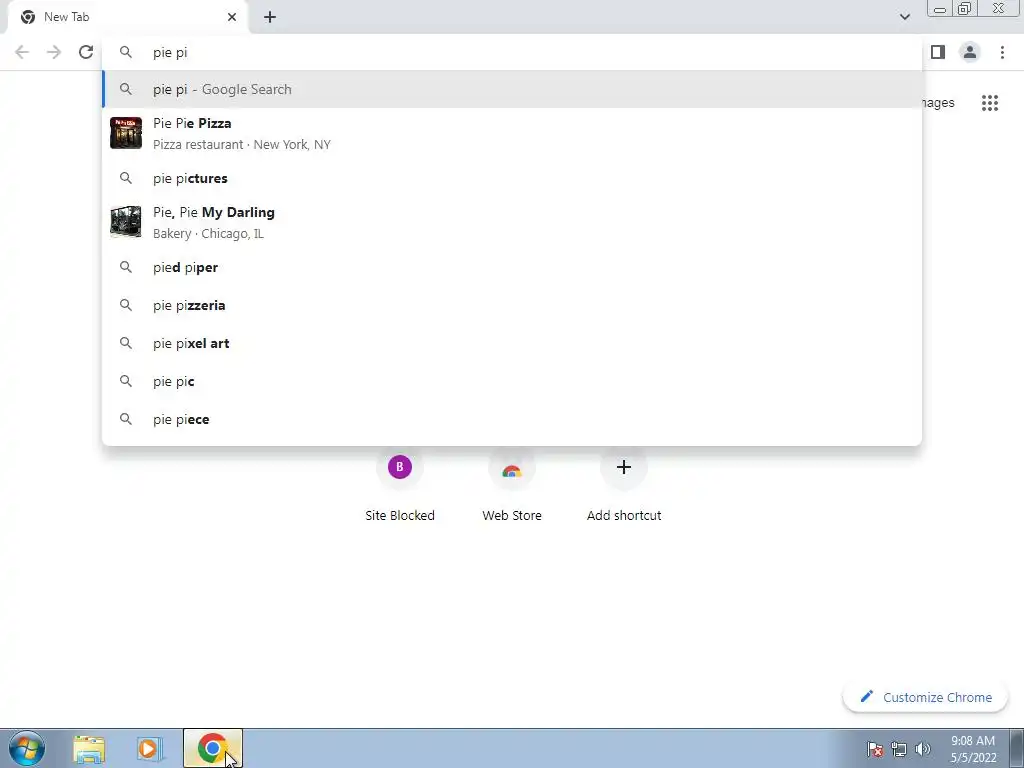
Task: Click the network tray icon
Action: pos(899,749)
